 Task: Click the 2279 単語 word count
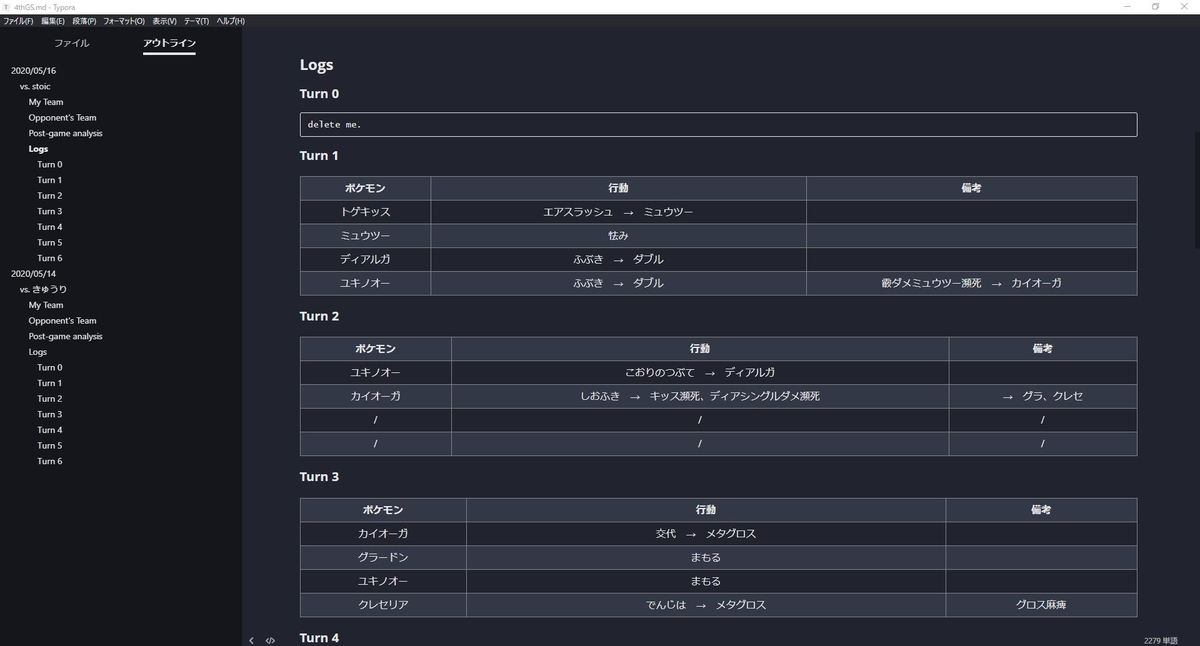pos(1161,640)
